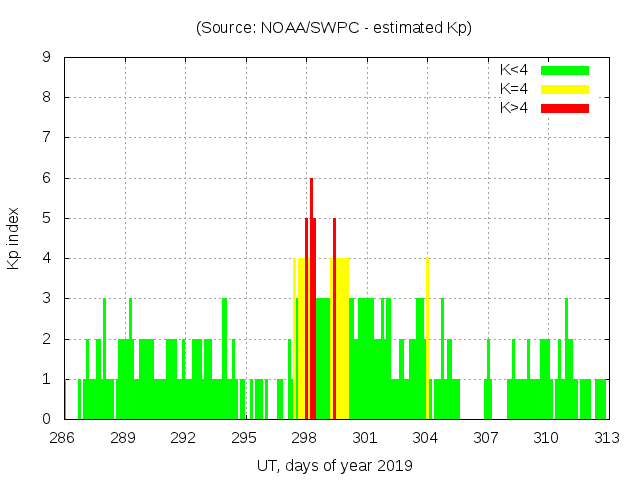
Task: Click the y-axis tick label 0
Action: point(47,419)
